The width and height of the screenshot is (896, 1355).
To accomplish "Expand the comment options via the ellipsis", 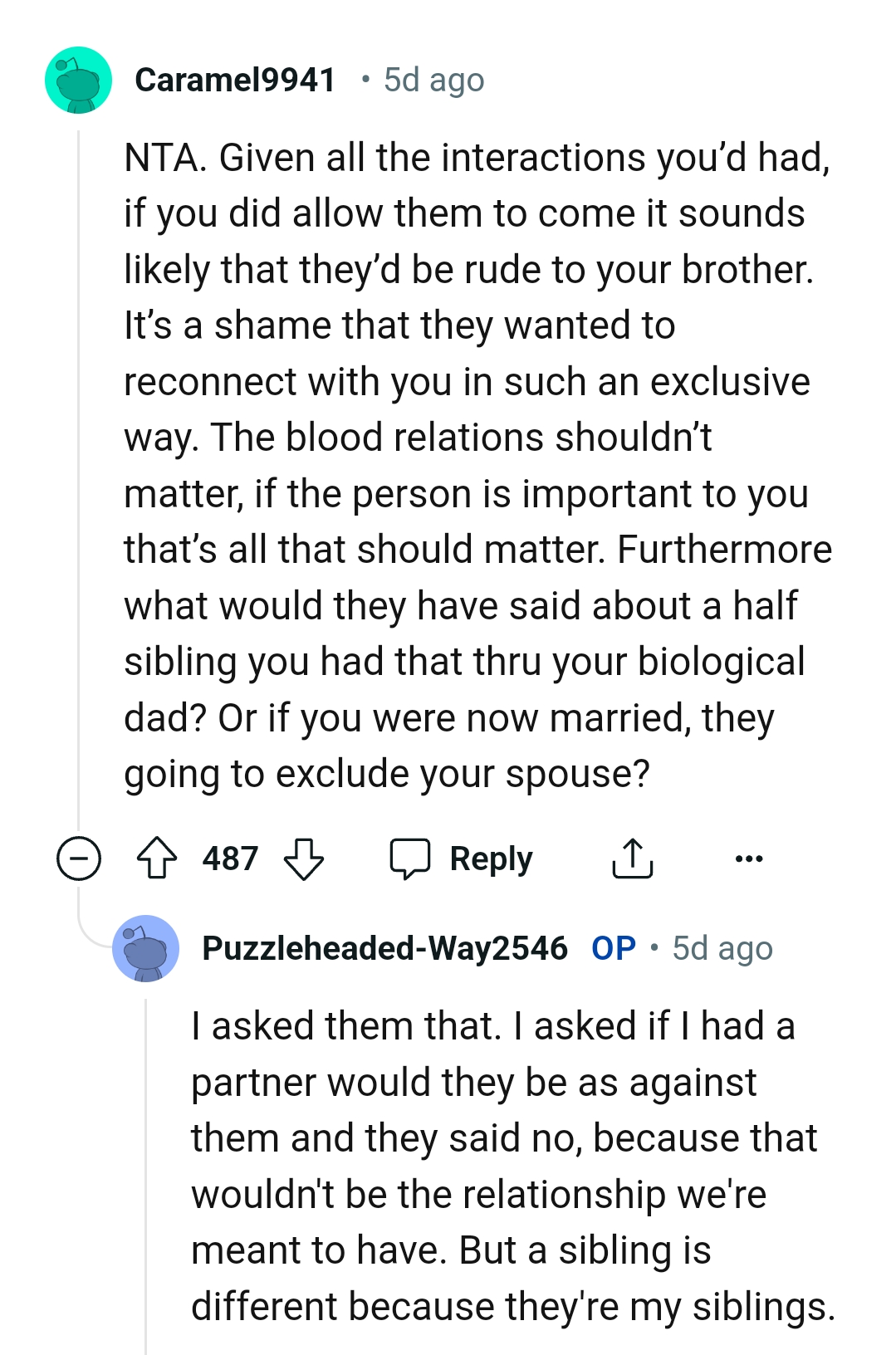I will click(748, 858).
